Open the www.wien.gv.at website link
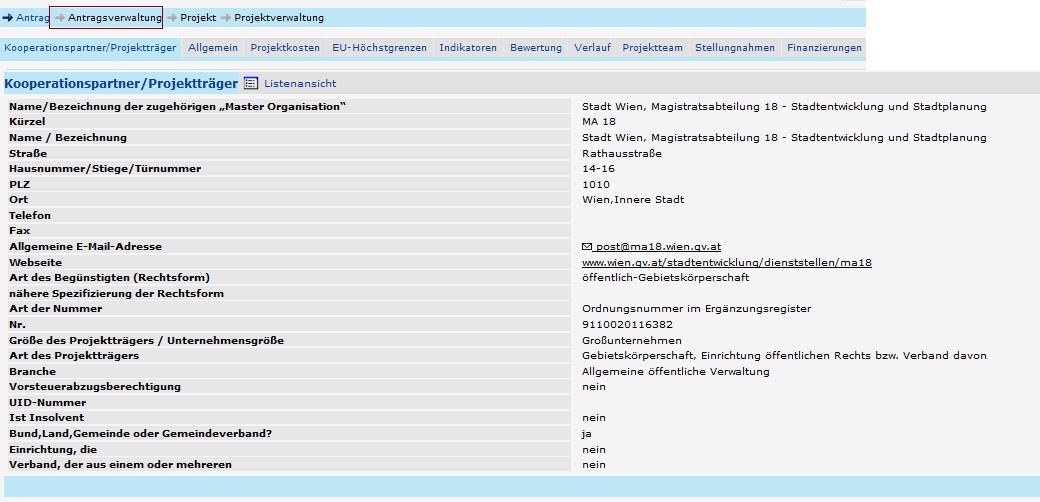 click(x=727, y=262)
